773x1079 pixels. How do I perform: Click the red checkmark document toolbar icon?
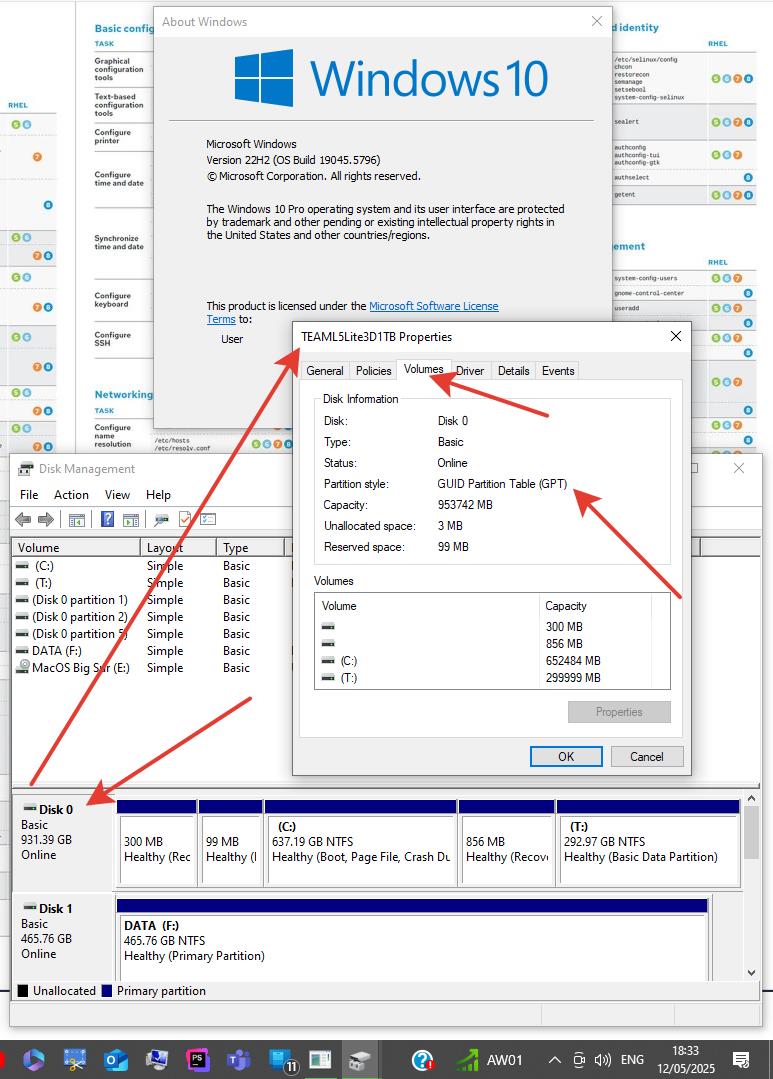pos(184,519)
